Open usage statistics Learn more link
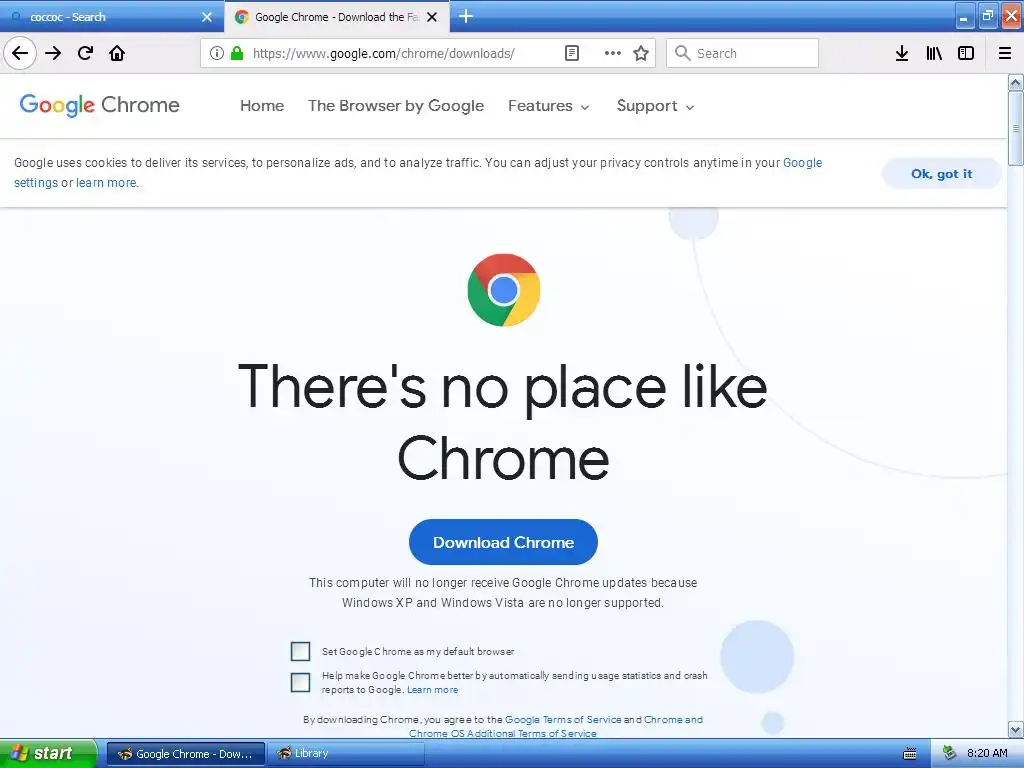Image resolution: width=1024 pixels, height=768 pixels. [432, 690]
